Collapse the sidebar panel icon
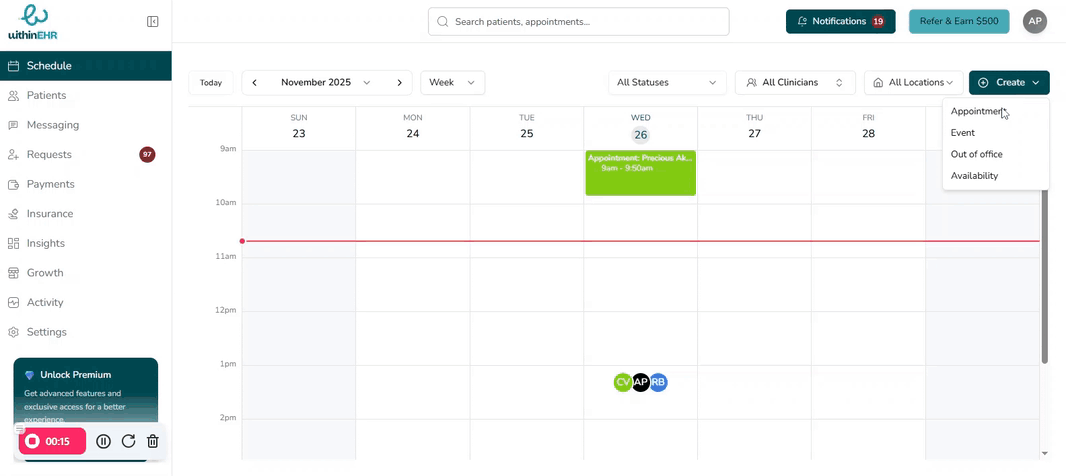Viewport: 1066px width, 476px height. 153,21
